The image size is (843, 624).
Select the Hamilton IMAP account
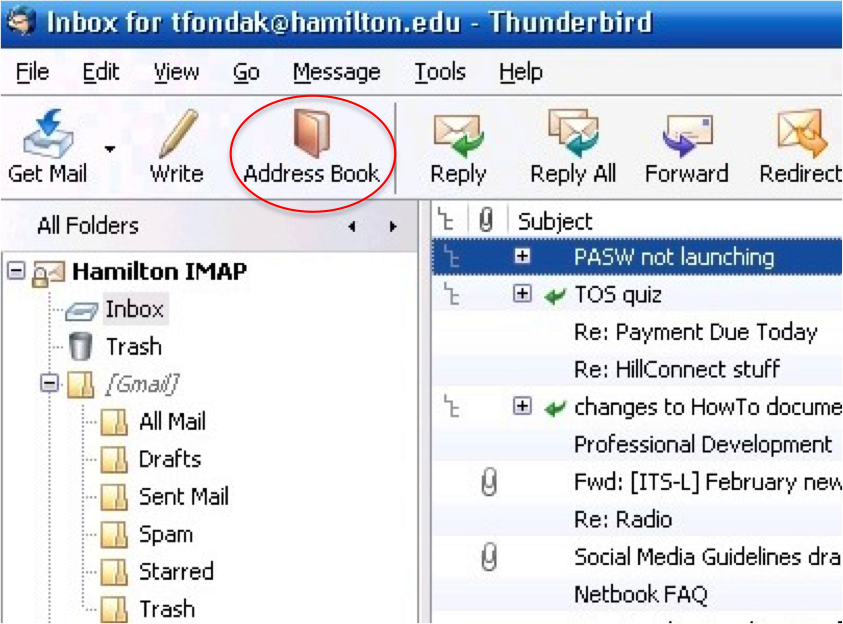point(160,271)
